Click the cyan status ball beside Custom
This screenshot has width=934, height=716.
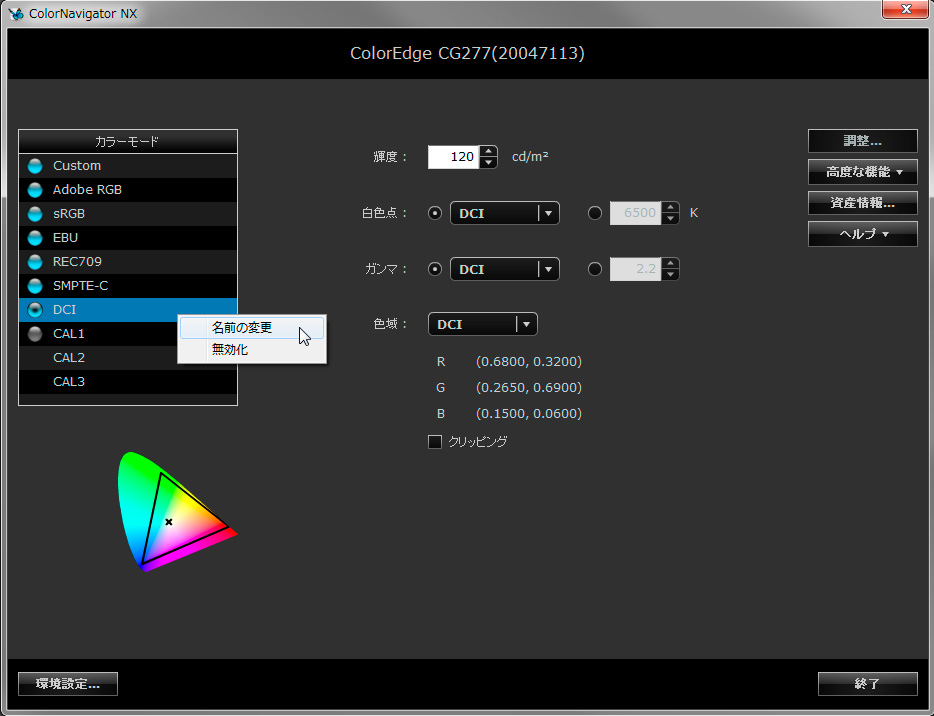(35, 166)
